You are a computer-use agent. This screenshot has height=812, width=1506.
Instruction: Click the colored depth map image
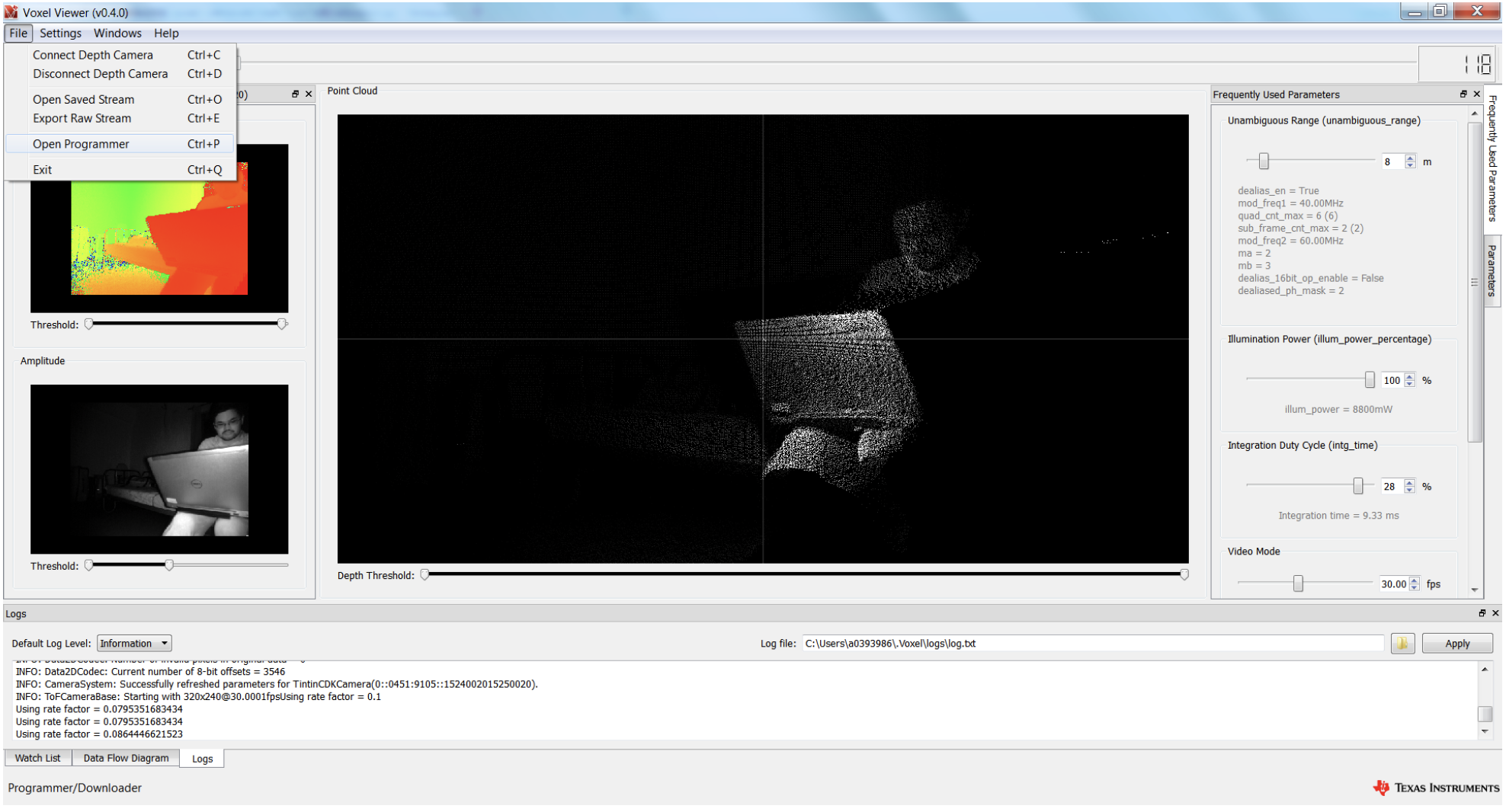click(x=159, y=229)
